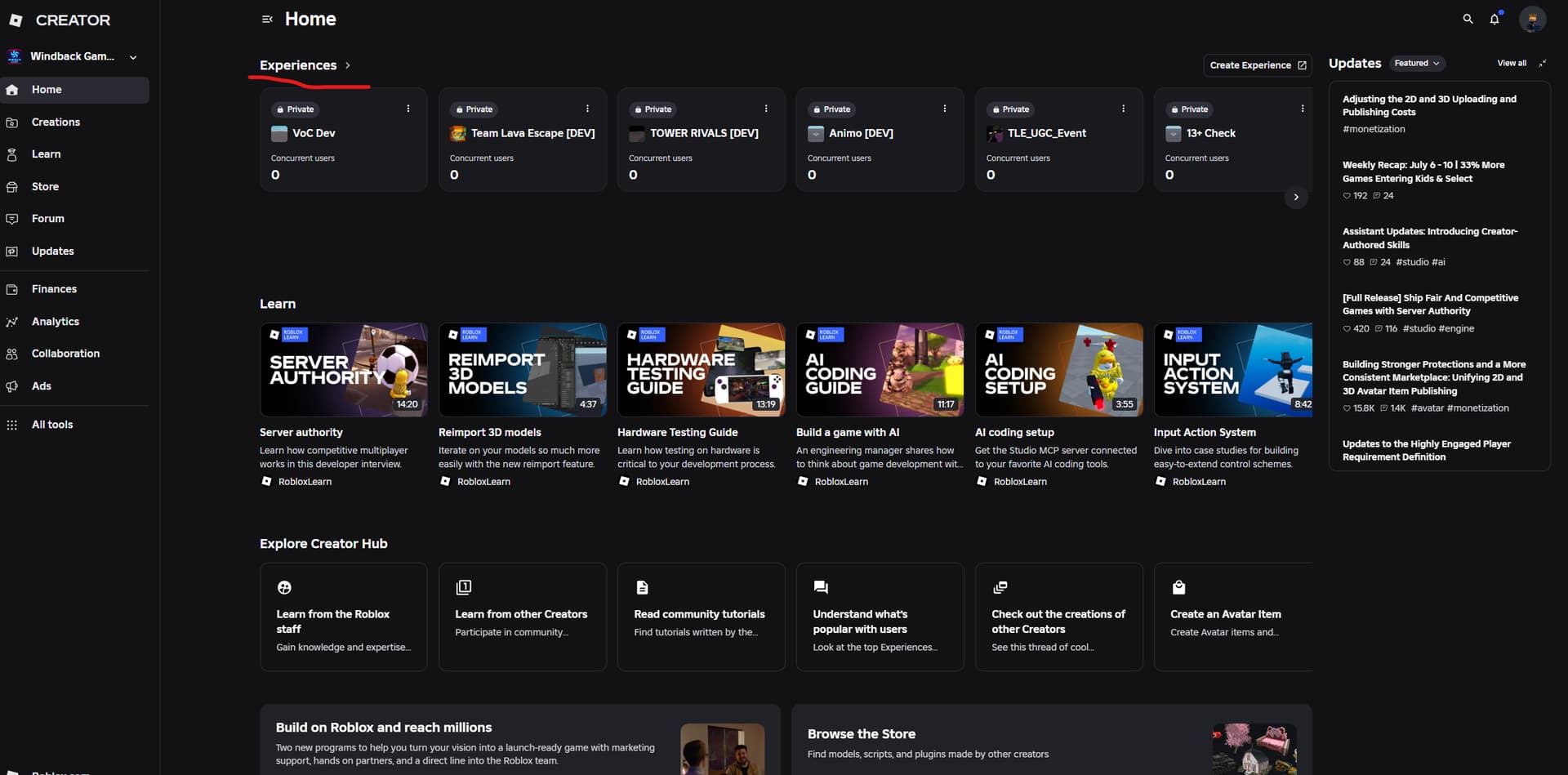Play the Server Authority video thumbnail
This screenshot has width=1568, height=775.
pos(344,370)
